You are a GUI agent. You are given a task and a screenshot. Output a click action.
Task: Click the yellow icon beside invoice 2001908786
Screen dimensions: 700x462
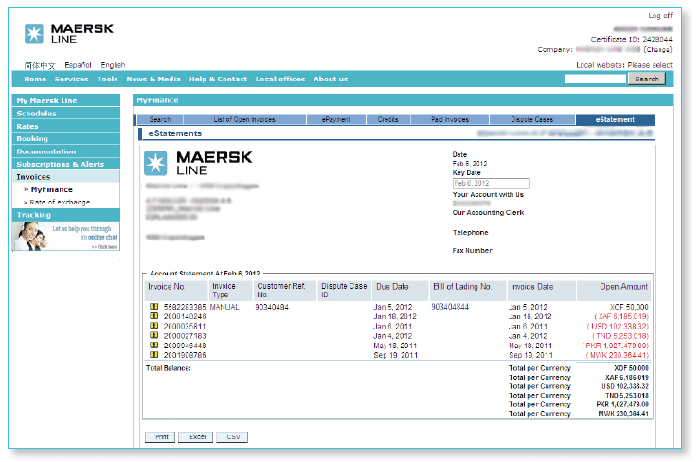[154, 355]
